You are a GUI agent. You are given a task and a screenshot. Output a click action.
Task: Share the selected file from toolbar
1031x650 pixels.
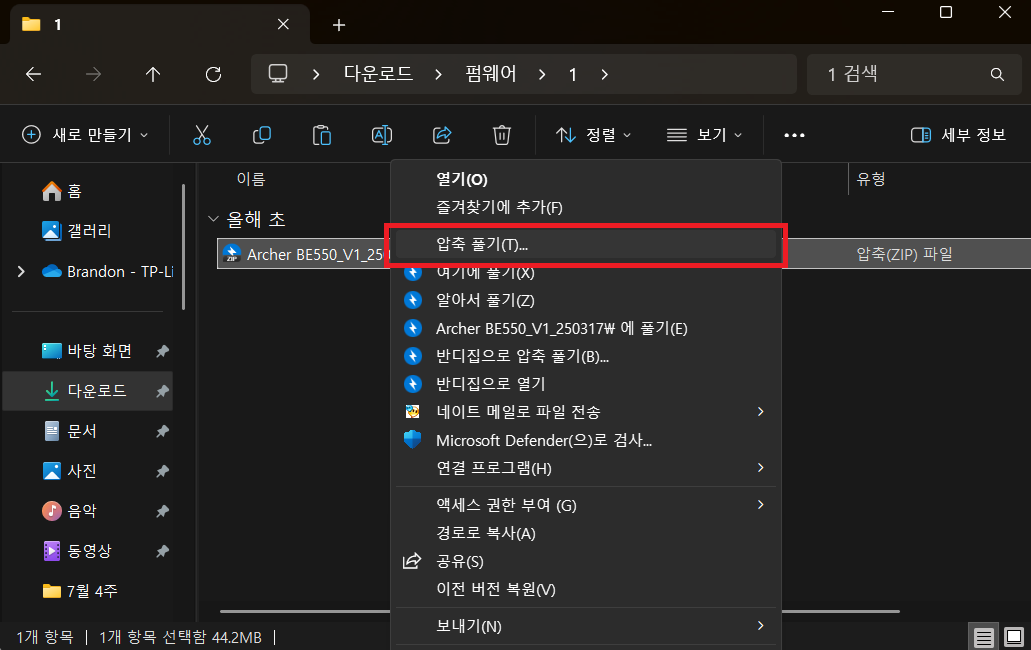point(442,135)
